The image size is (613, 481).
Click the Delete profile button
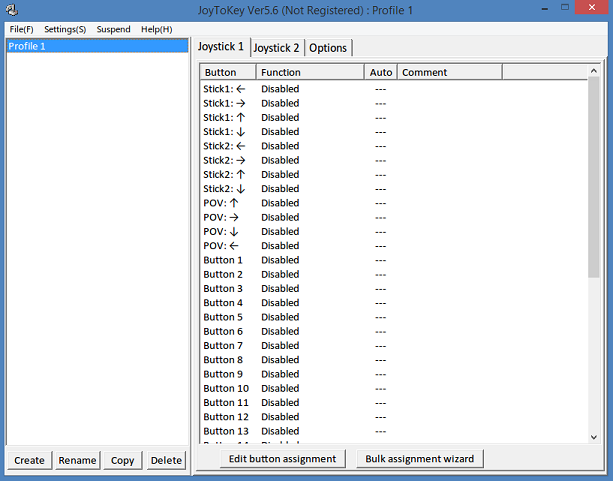tap(166, 460)
